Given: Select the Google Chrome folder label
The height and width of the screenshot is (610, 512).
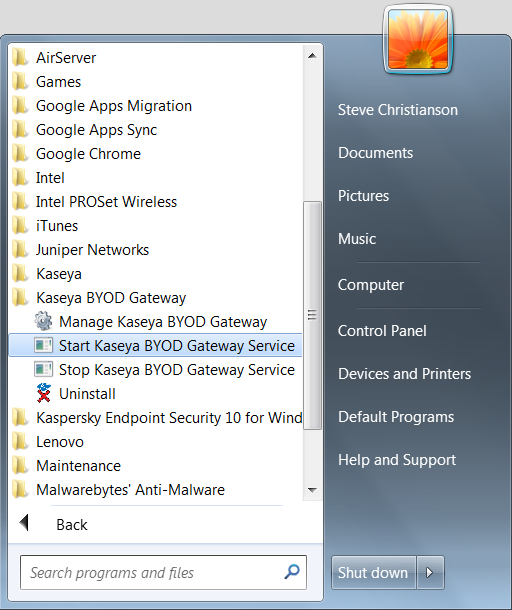Looking at the screenshot, I should tap(88, 154).
